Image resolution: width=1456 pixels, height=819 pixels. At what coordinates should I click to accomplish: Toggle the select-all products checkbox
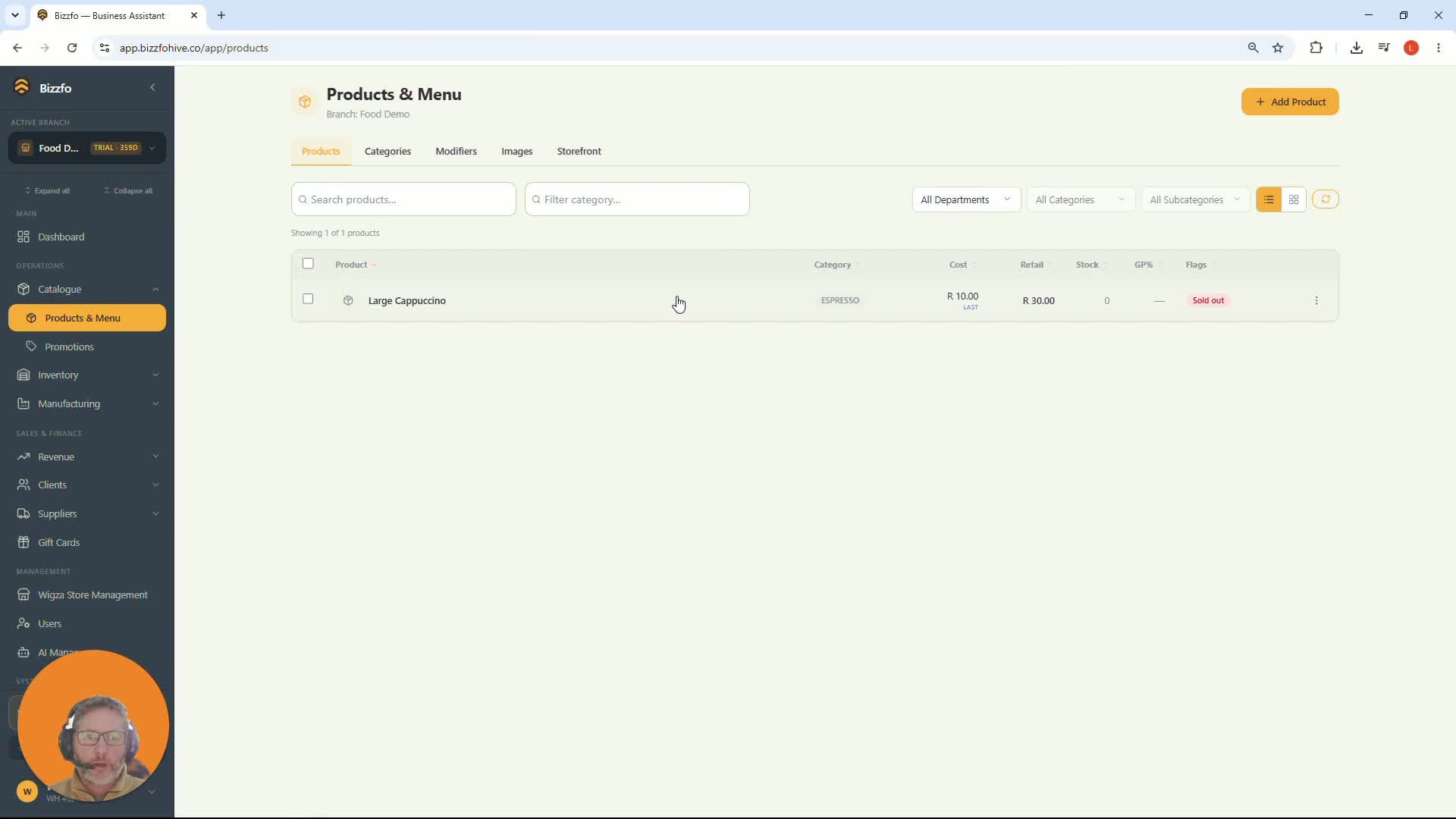point(308,264)
